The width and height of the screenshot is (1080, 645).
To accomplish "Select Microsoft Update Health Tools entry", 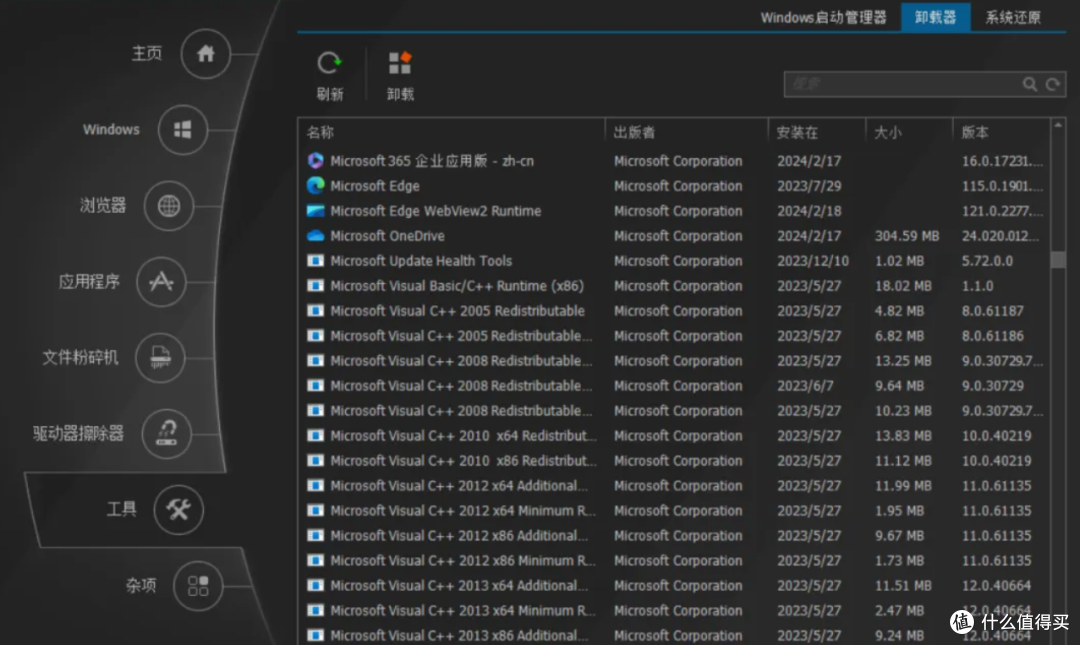I will tap(675, 260).
